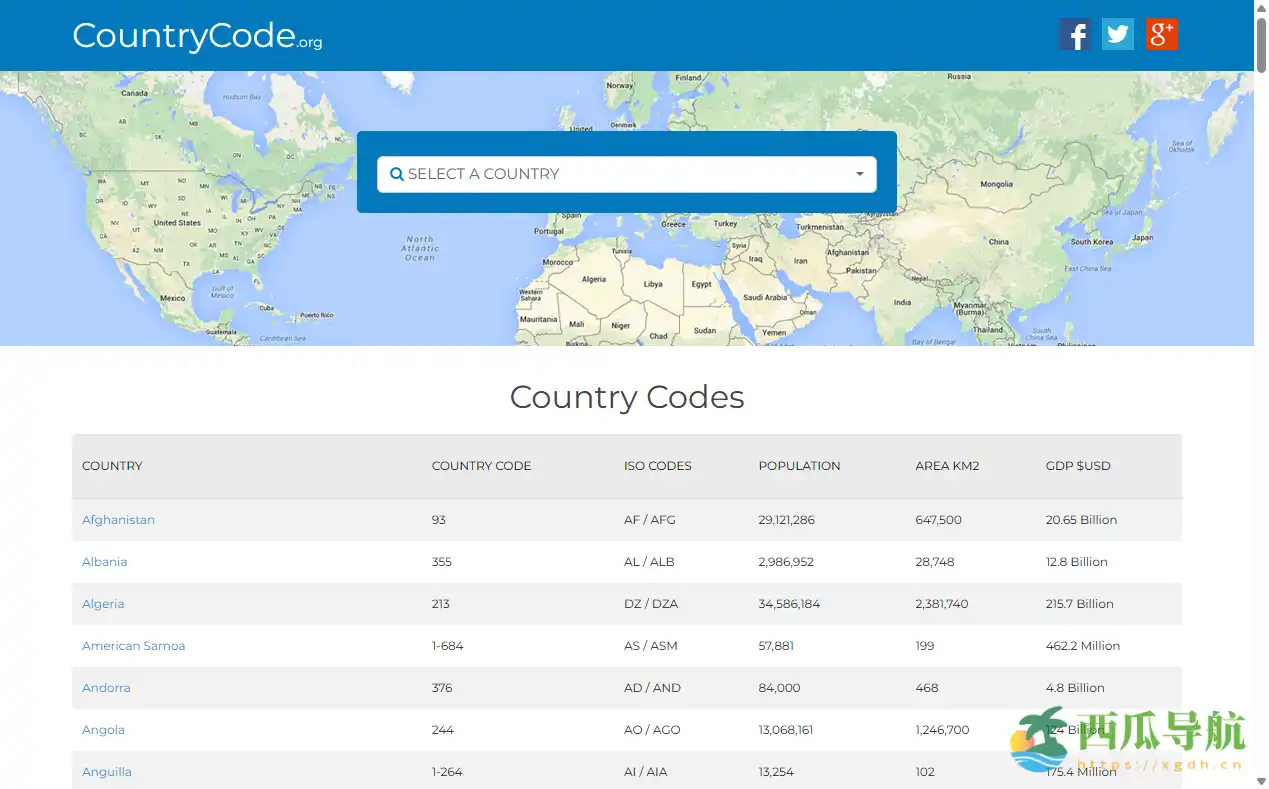Screen dimensions: 1269x789
Task: Open the CountryCode.org Facebook page
Action: [x=1075, y=33]
